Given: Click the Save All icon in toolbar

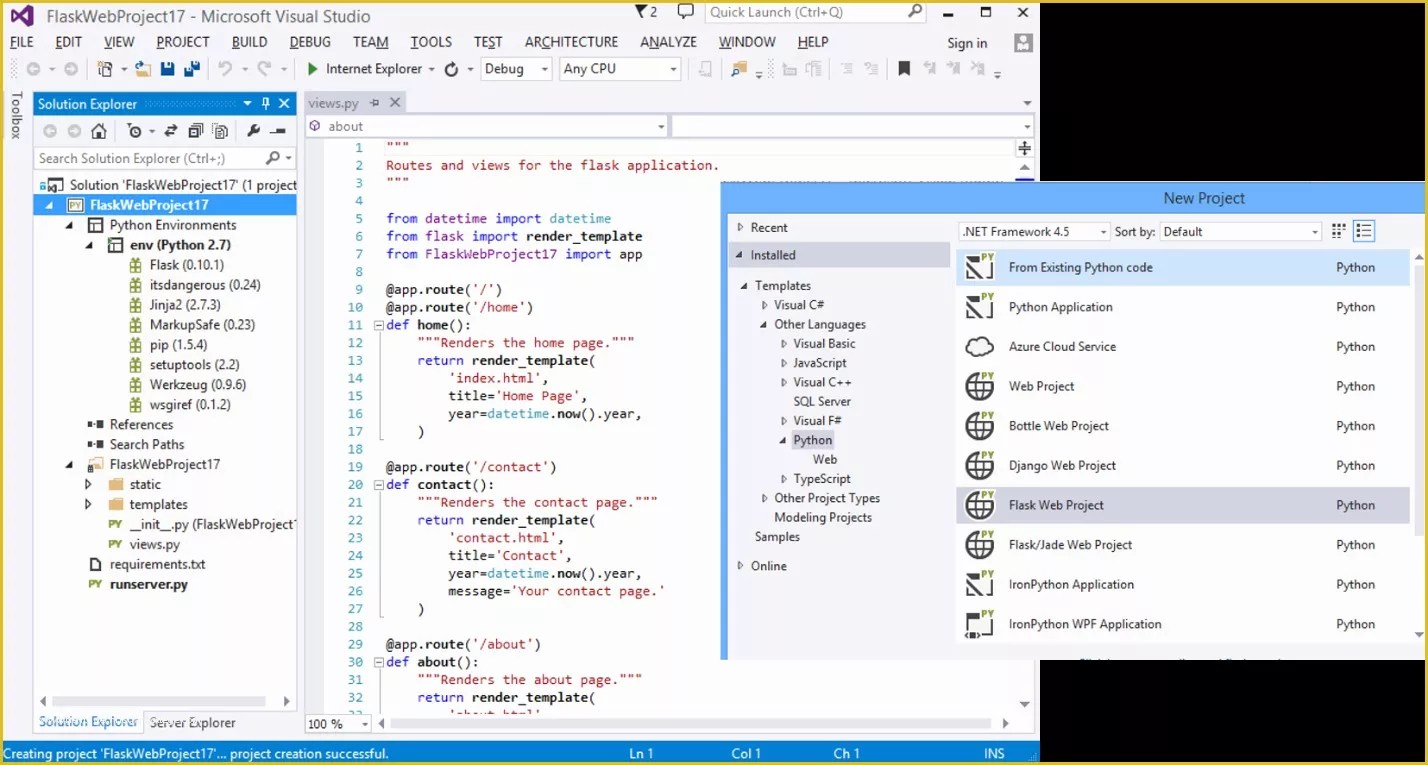Looking at the screenshot, I should [192, 68].
